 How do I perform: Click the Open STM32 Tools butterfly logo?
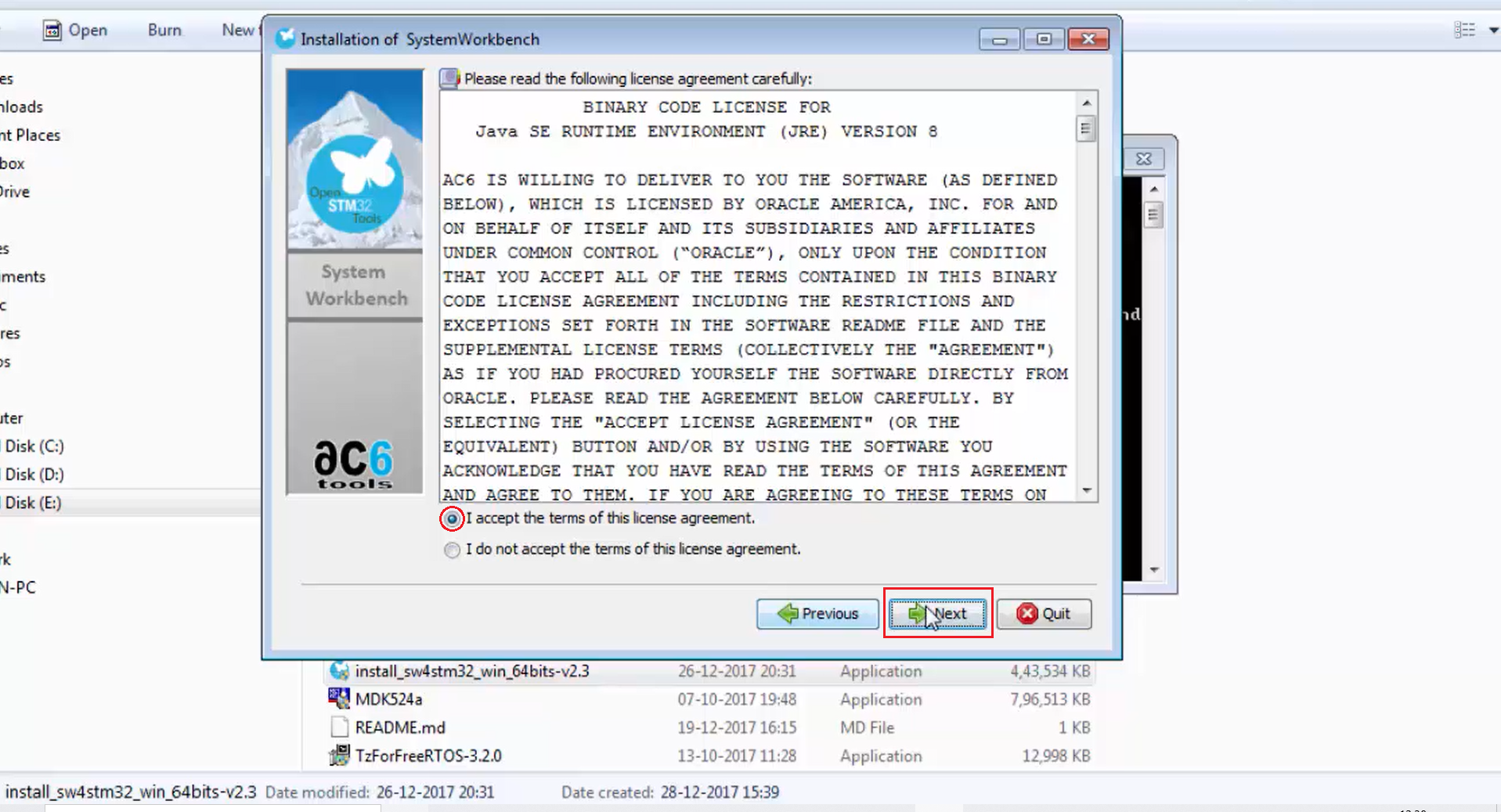click(x=355, y=183)
